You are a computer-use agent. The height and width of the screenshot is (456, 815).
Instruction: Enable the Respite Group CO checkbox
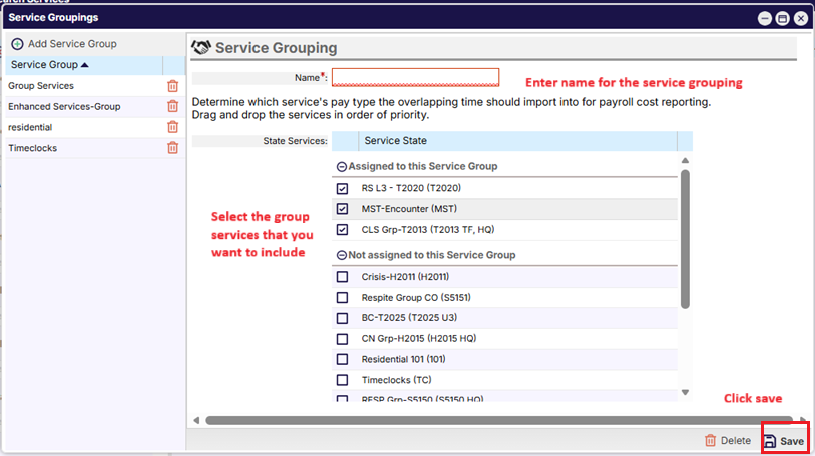(343, 298)
